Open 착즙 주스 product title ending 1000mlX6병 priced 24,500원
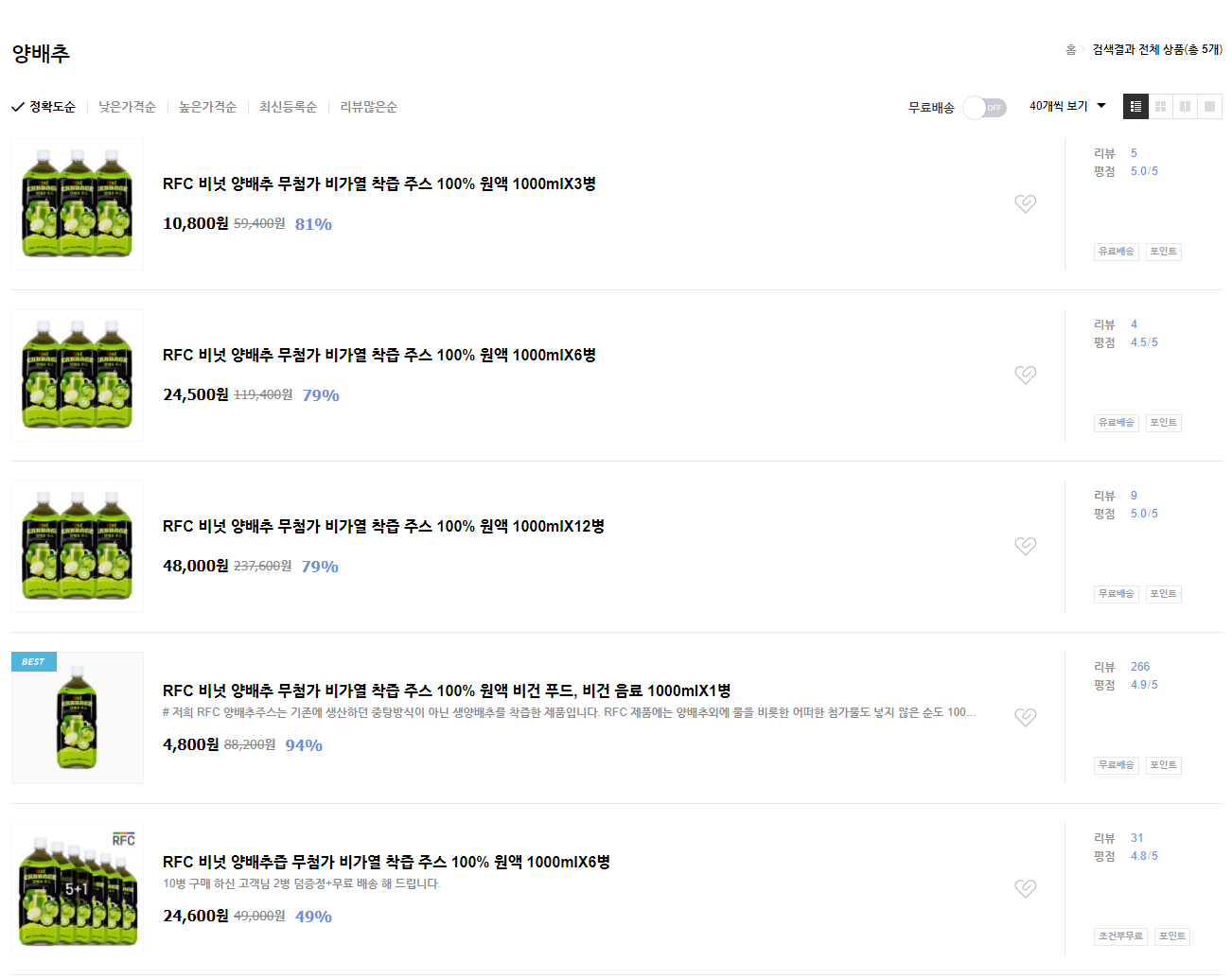The height and width of the screenshot is (979, 1232). click(x=379, y=355)
